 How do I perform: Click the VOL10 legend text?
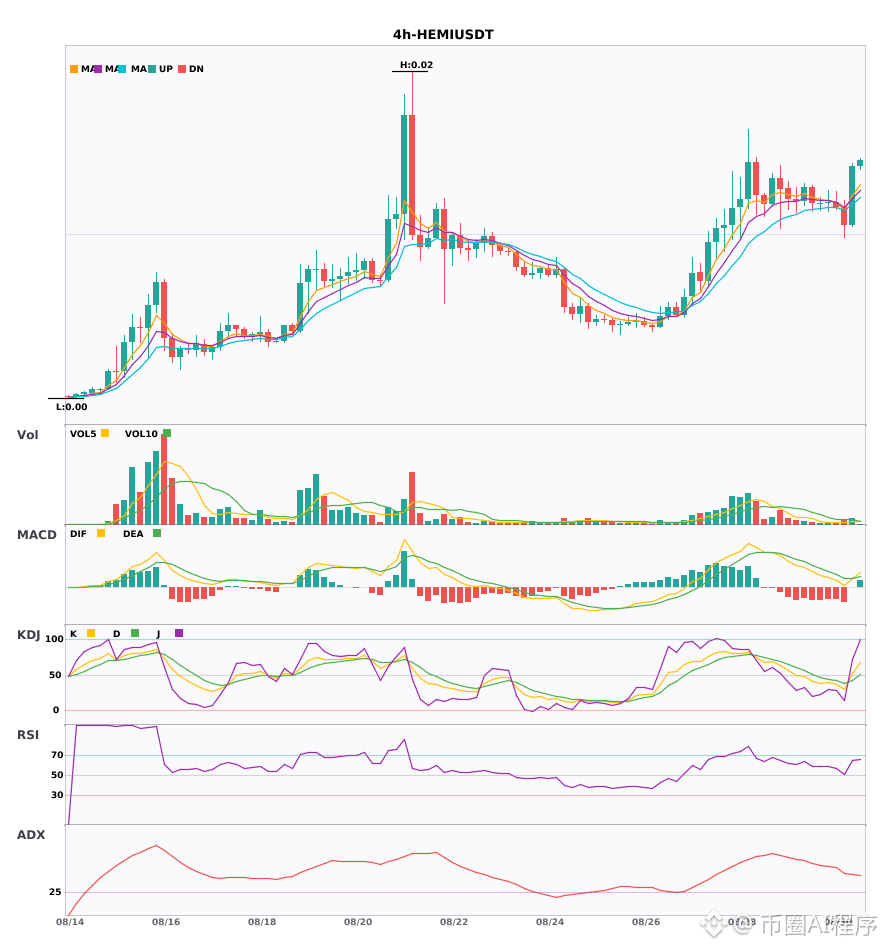pyautogui.click(x=141, y=434)
